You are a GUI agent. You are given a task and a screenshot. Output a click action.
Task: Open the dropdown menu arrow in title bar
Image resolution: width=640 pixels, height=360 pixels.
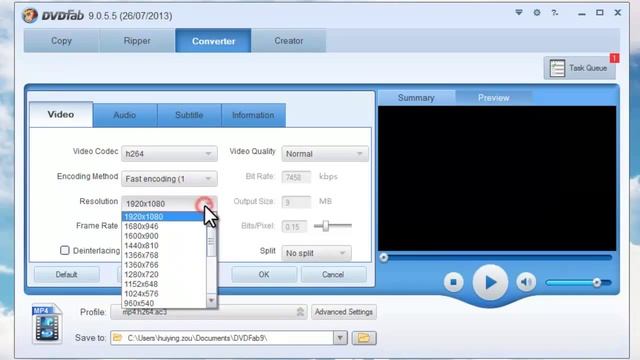tap(519, 13)
